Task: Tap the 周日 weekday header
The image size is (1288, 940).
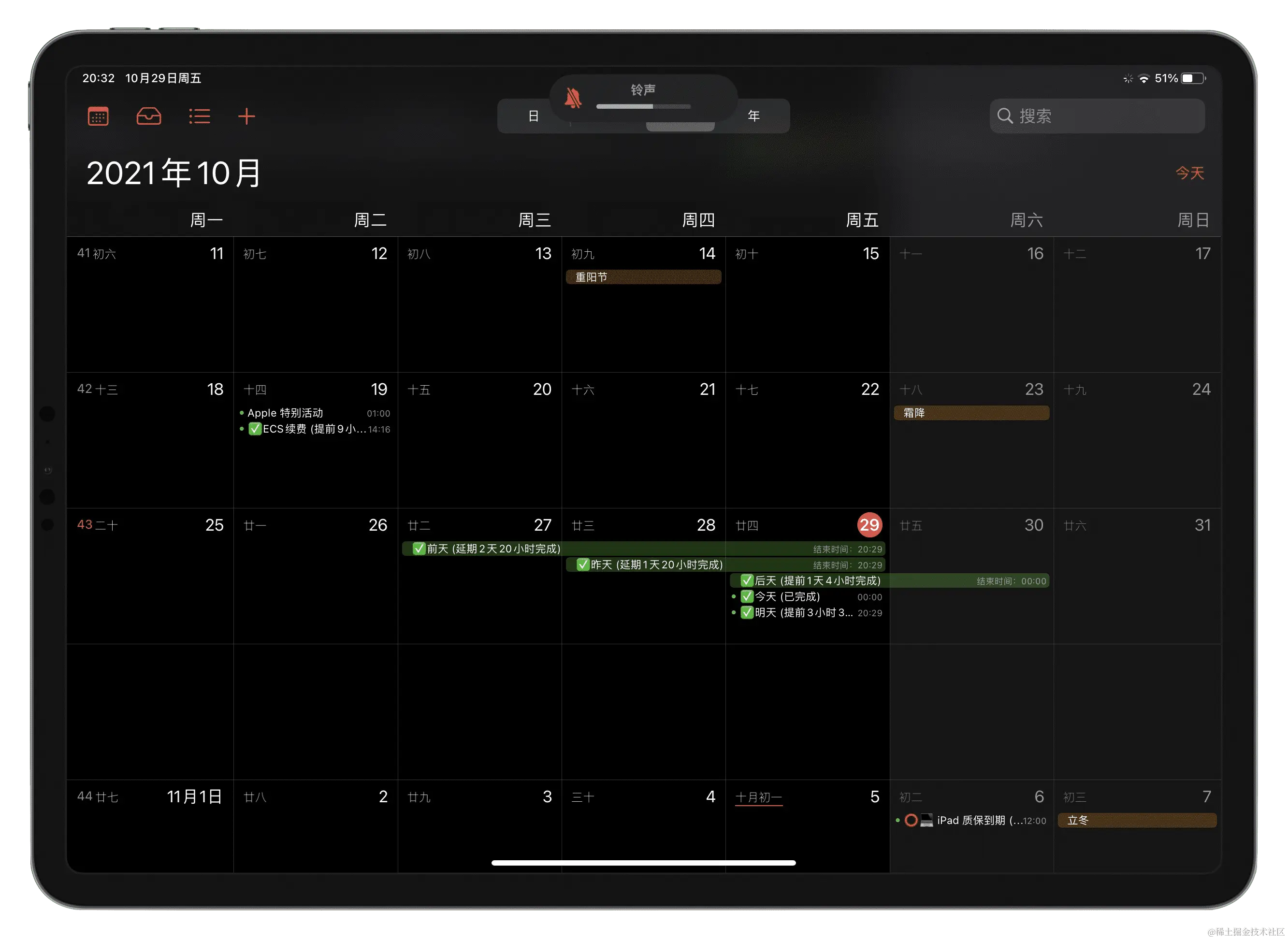Action: (x=1193, y=219)
